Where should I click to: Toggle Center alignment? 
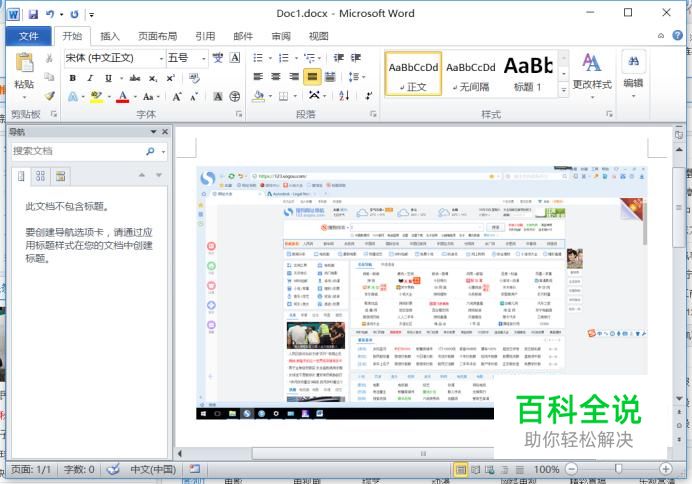(x=276, y=77)
